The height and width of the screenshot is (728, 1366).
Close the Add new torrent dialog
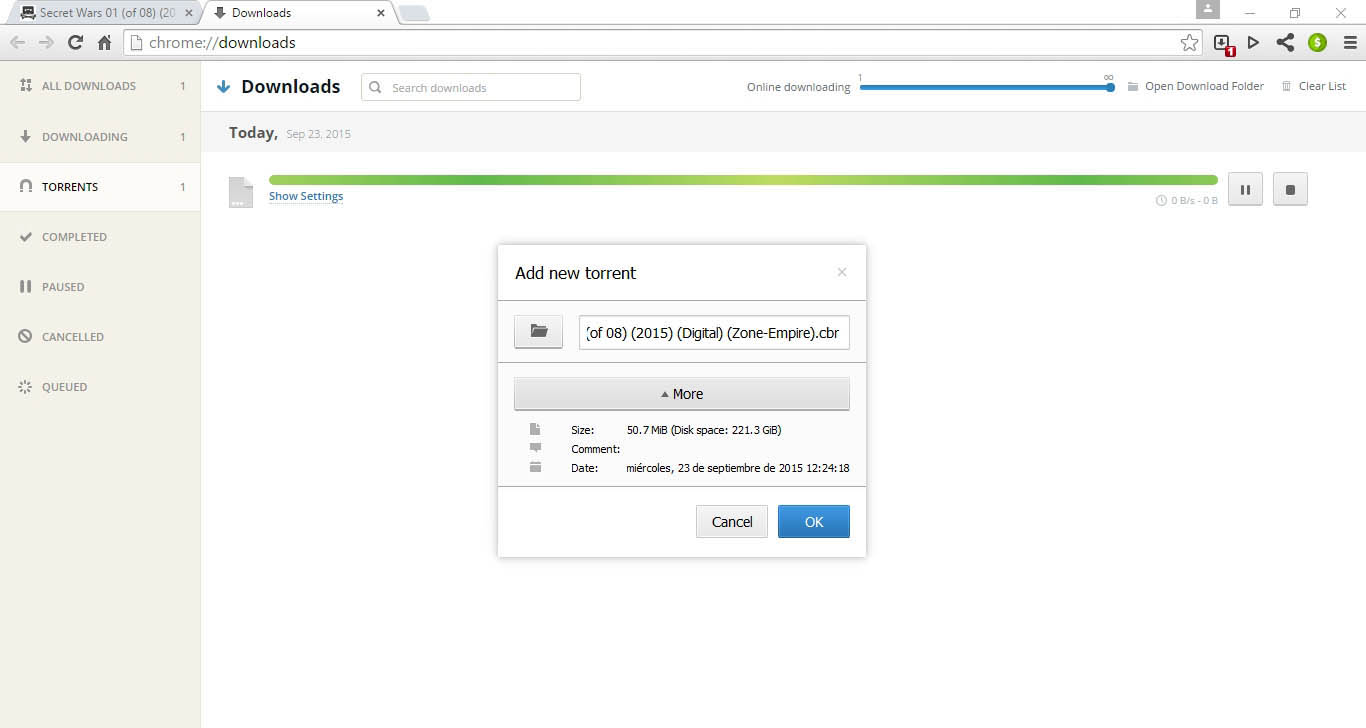coord(842,272)
